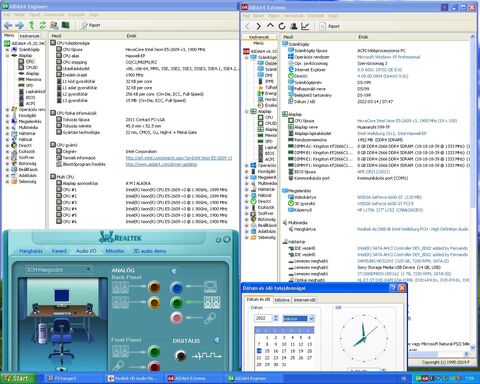Select the red Front Panel jack

[154, 367]
